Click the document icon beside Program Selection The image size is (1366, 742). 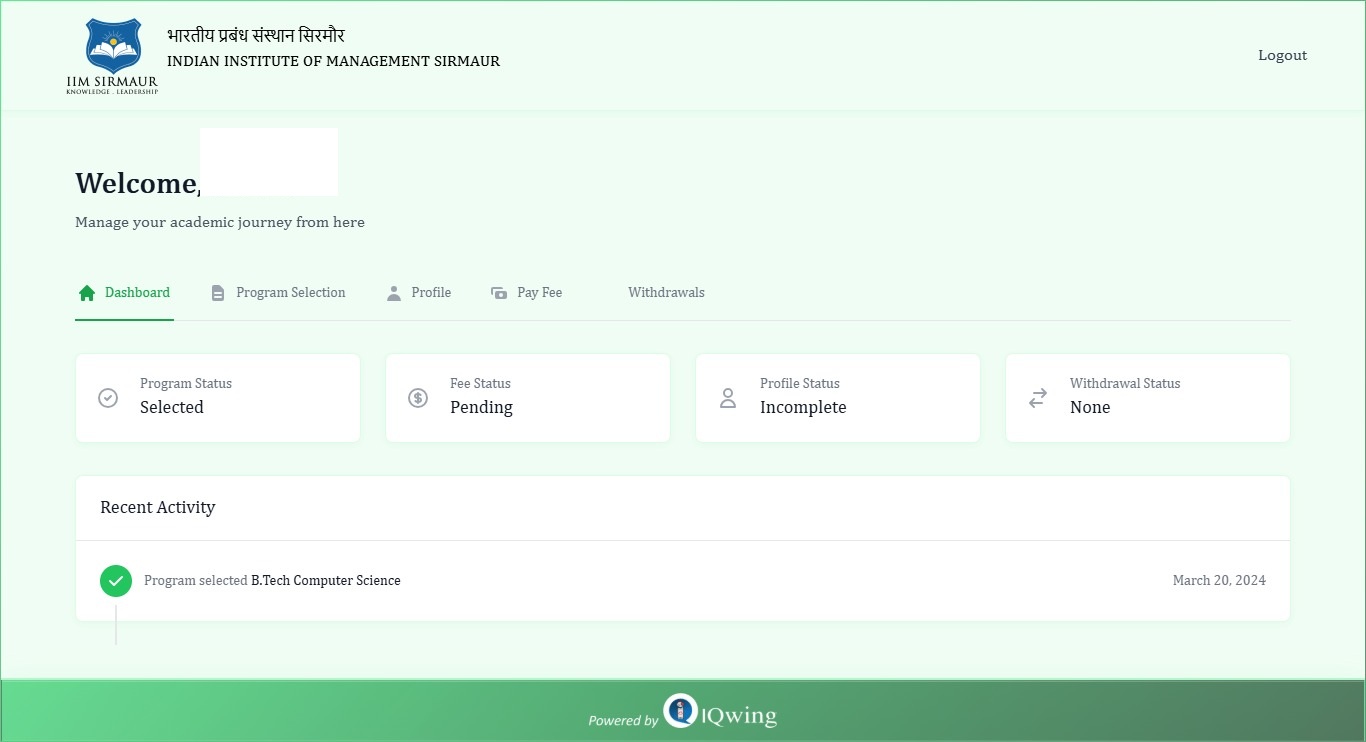pyautogui.click(x=217, y=292)
